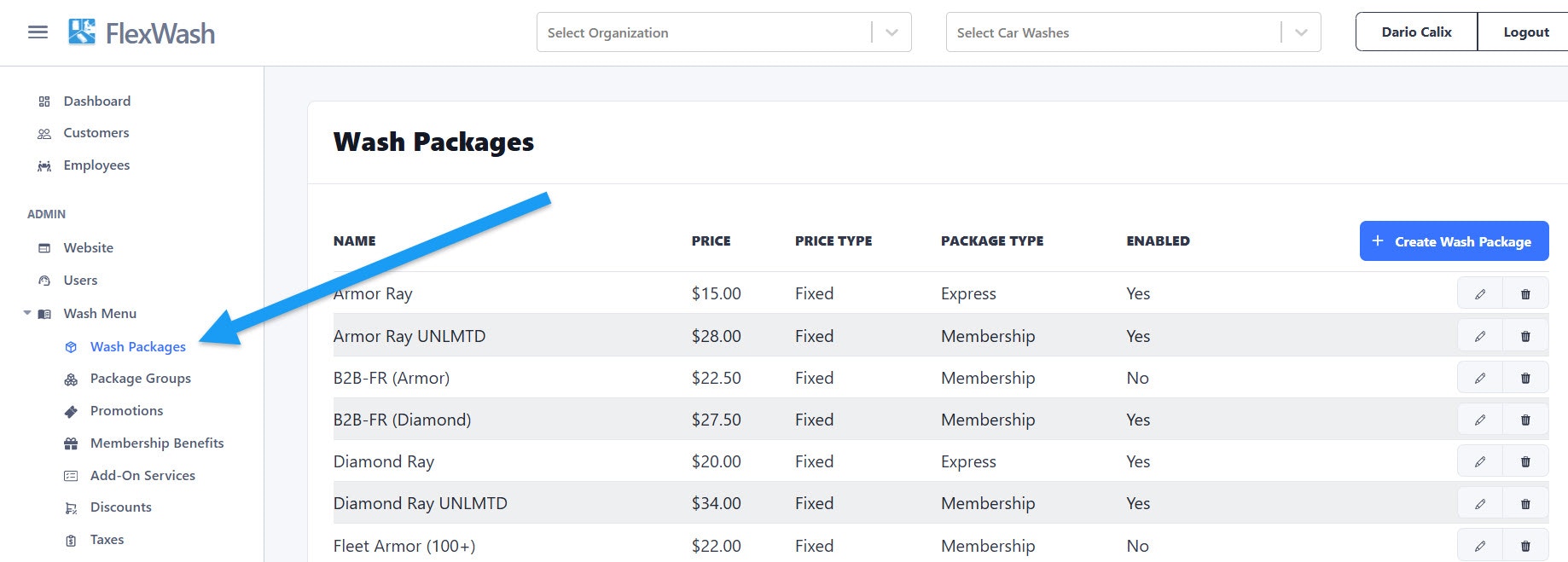Click the FlexWash logo
Viewport: 1568px width, 562px height.
142,32
